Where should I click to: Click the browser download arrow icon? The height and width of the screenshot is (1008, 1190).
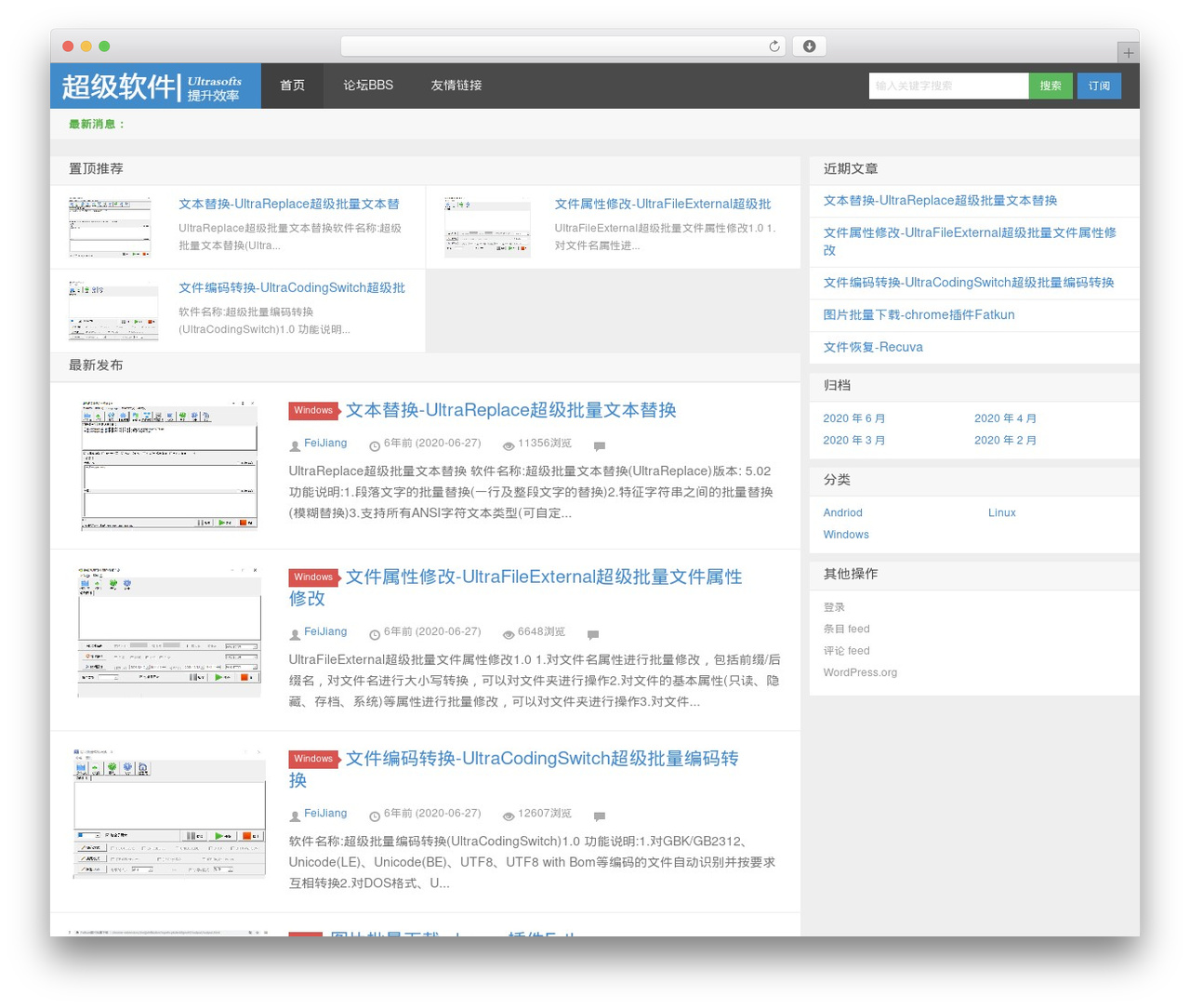tap(809, 46)
